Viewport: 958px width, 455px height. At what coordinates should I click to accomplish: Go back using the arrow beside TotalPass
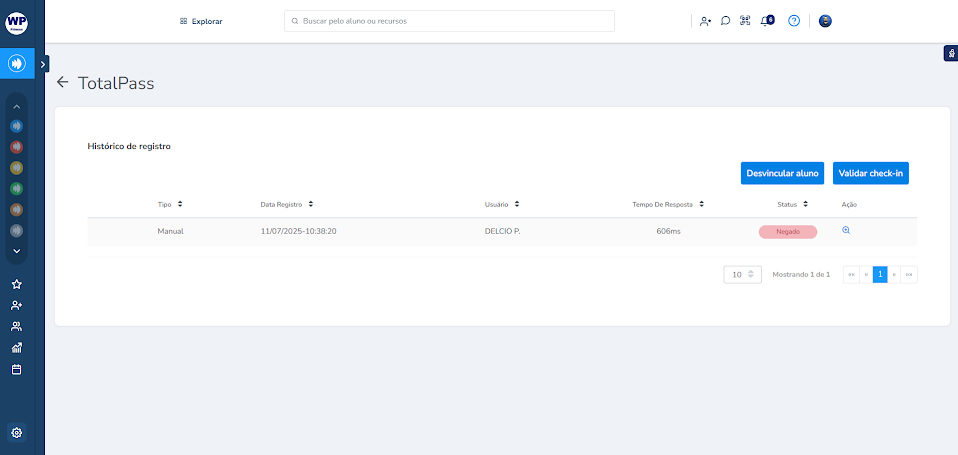tap(62, 82)
